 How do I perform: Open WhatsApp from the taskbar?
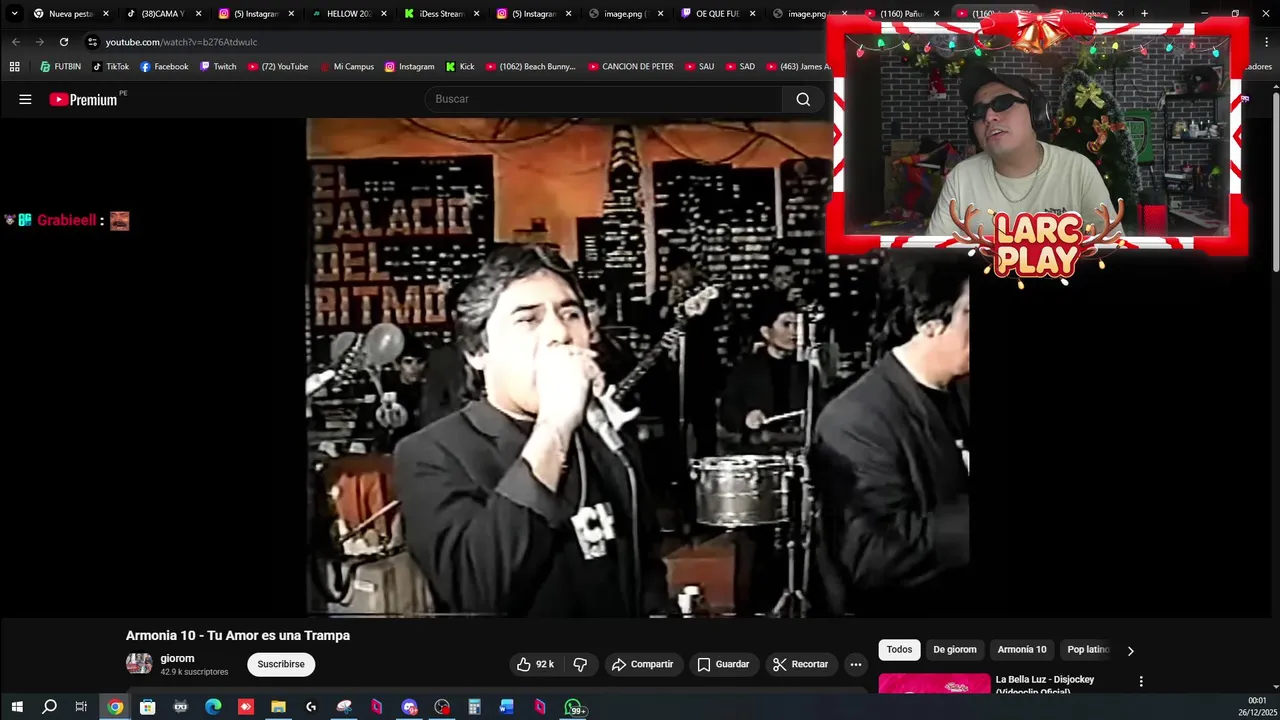(x=574, y=707)
